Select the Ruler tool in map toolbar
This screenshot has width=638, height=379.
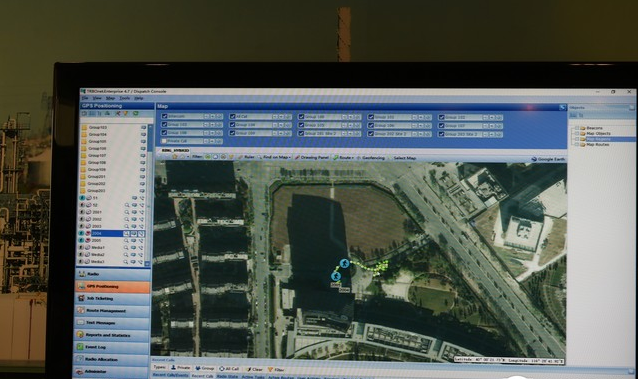click(x=246, y=157)
